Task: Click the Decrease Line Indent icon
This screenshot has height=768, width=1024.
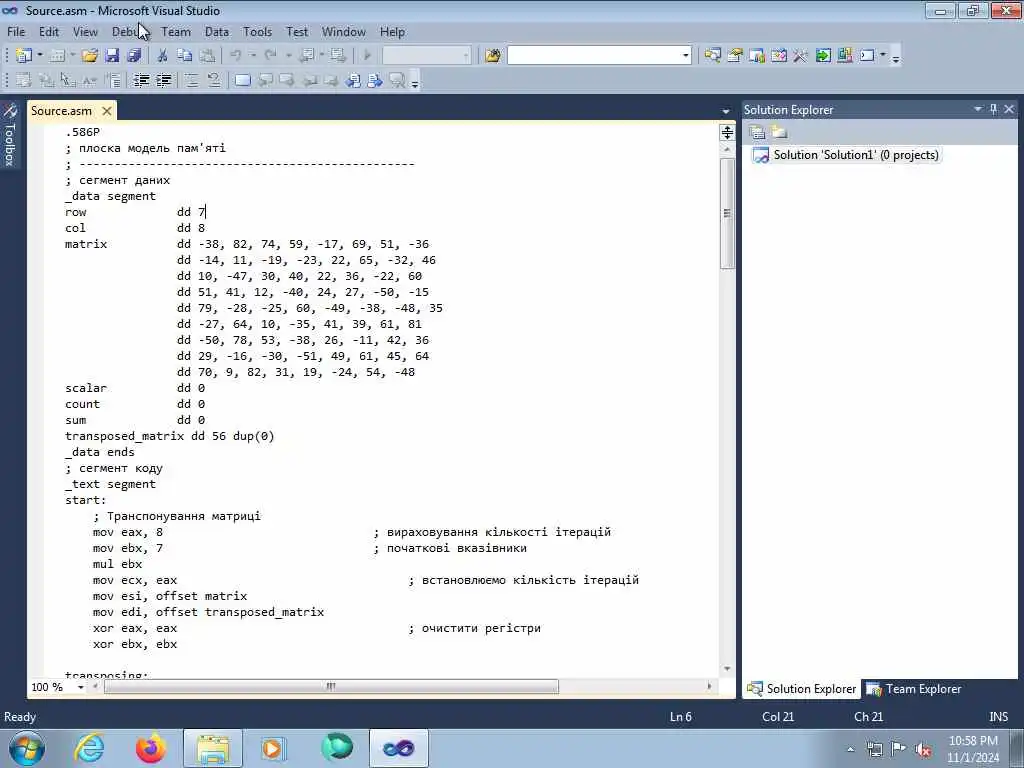Action: (141, 80)
